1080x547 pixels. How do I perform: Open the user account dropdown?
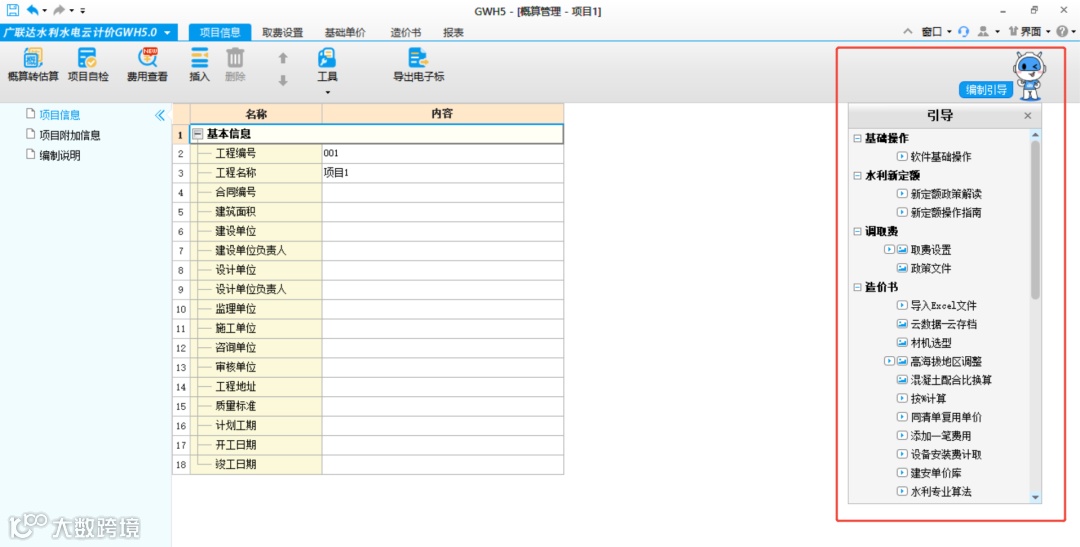[989, 32]
